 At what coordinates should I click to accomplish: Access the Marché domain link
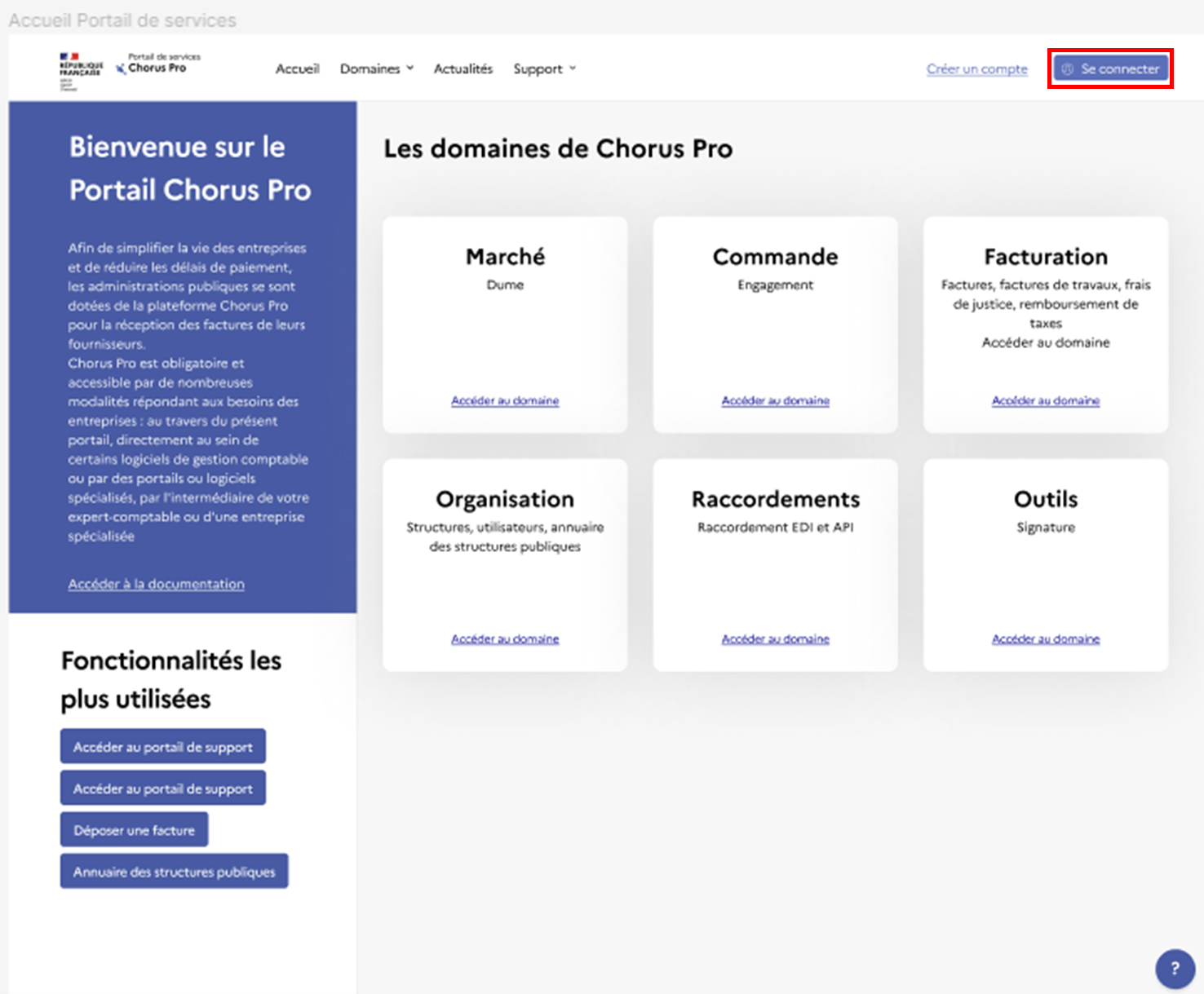pyautogui.click(x=505, y=400)
